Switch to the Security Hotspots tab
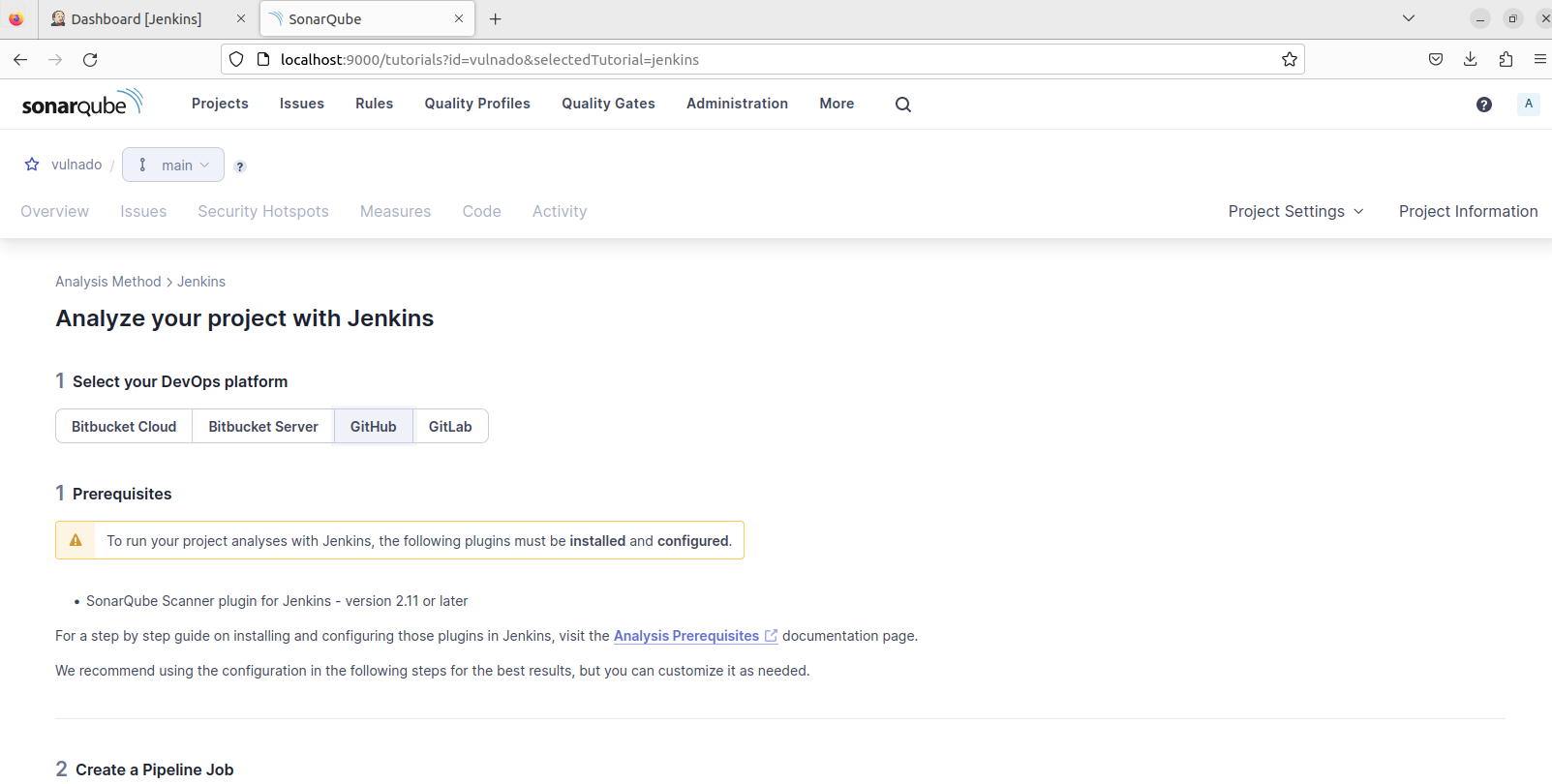The width and height of the screenshot is (1552, 784). [263, 211]
